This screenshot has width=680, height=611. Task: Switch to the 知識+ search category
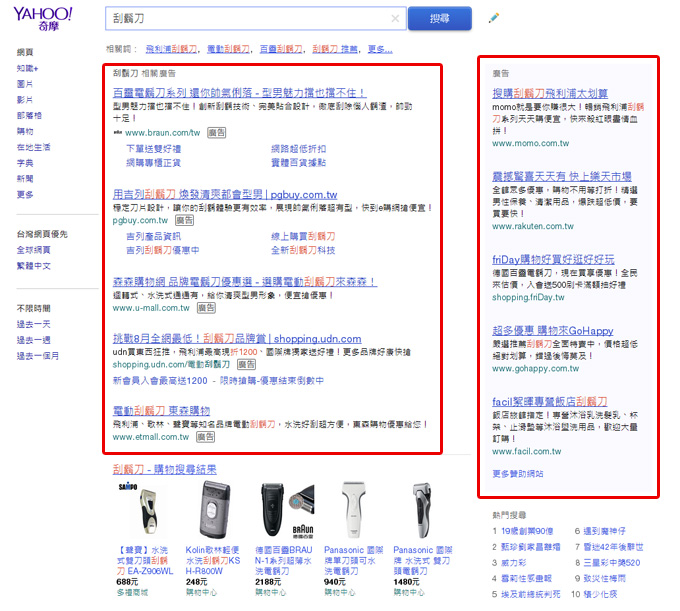tap(27, 69)
